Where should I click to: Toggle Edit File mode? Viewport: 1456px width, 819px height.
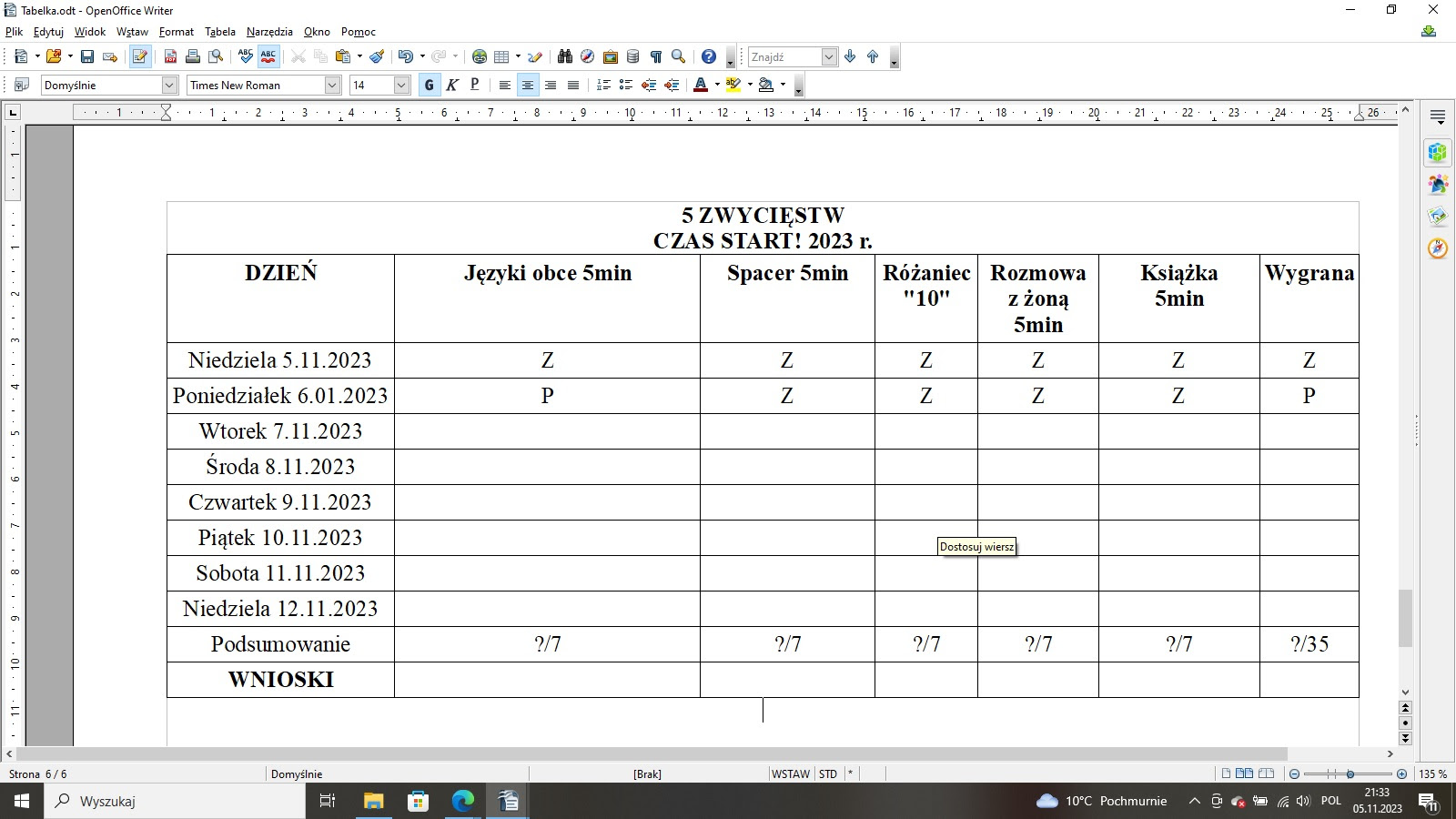point(139,56)
